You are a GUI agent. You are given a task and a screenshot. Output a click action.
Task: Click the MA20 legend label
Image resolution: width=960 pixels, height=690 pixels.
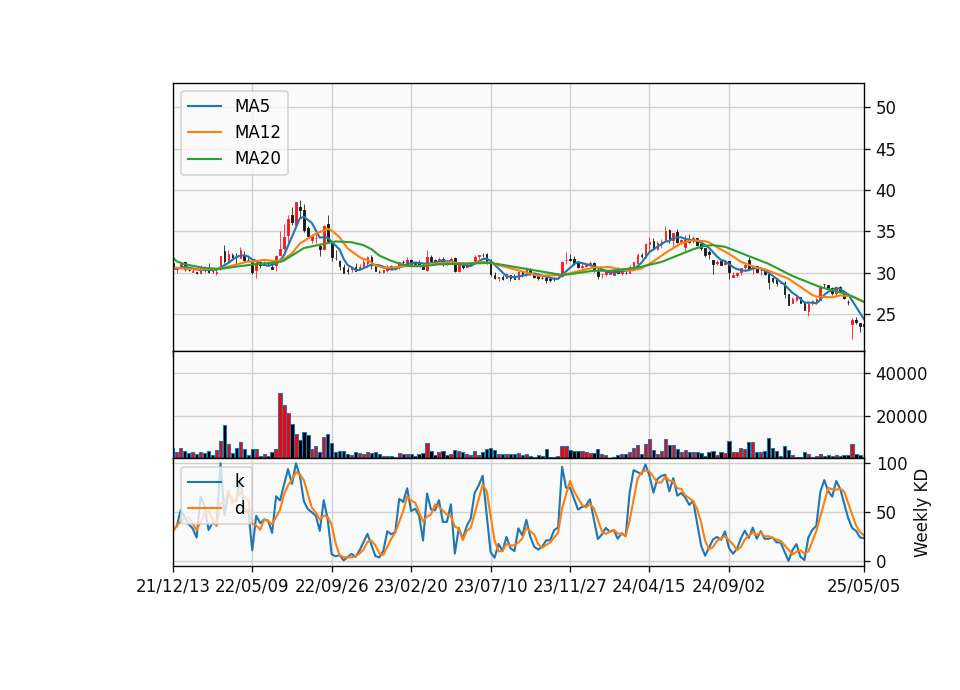click(257, 158)
